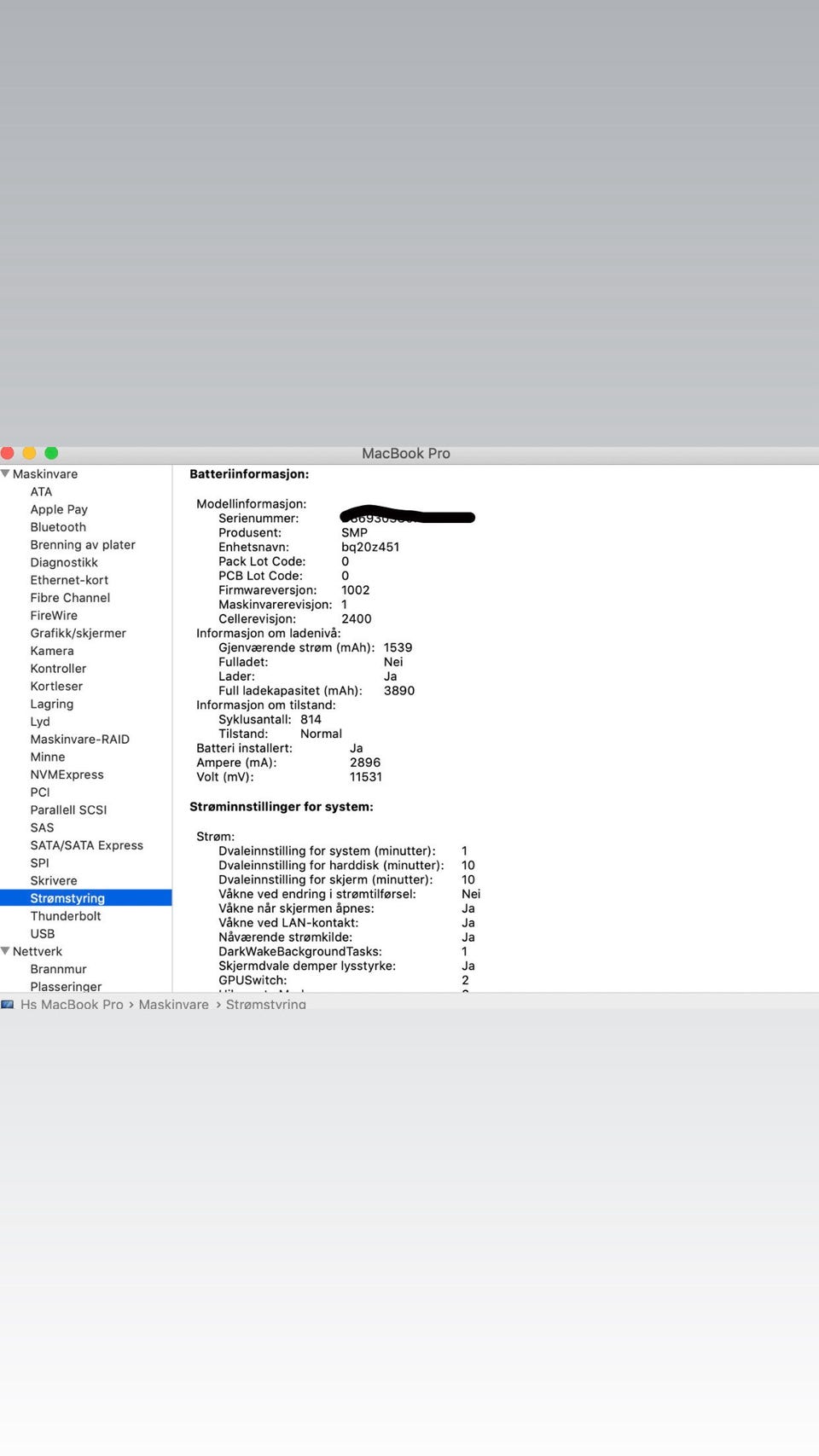This screenshot has height=1456, width=819.
Task: Close the MacBook Pro window
Action: tap(7, 453)
